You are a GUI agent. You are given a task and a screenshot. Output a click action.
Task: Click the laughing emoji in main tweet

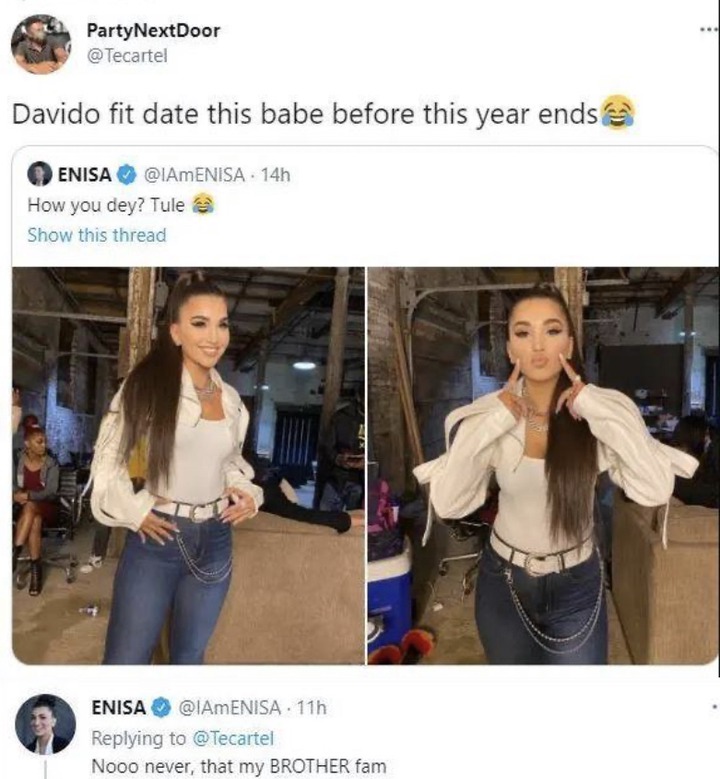click(x=618, y=112)
